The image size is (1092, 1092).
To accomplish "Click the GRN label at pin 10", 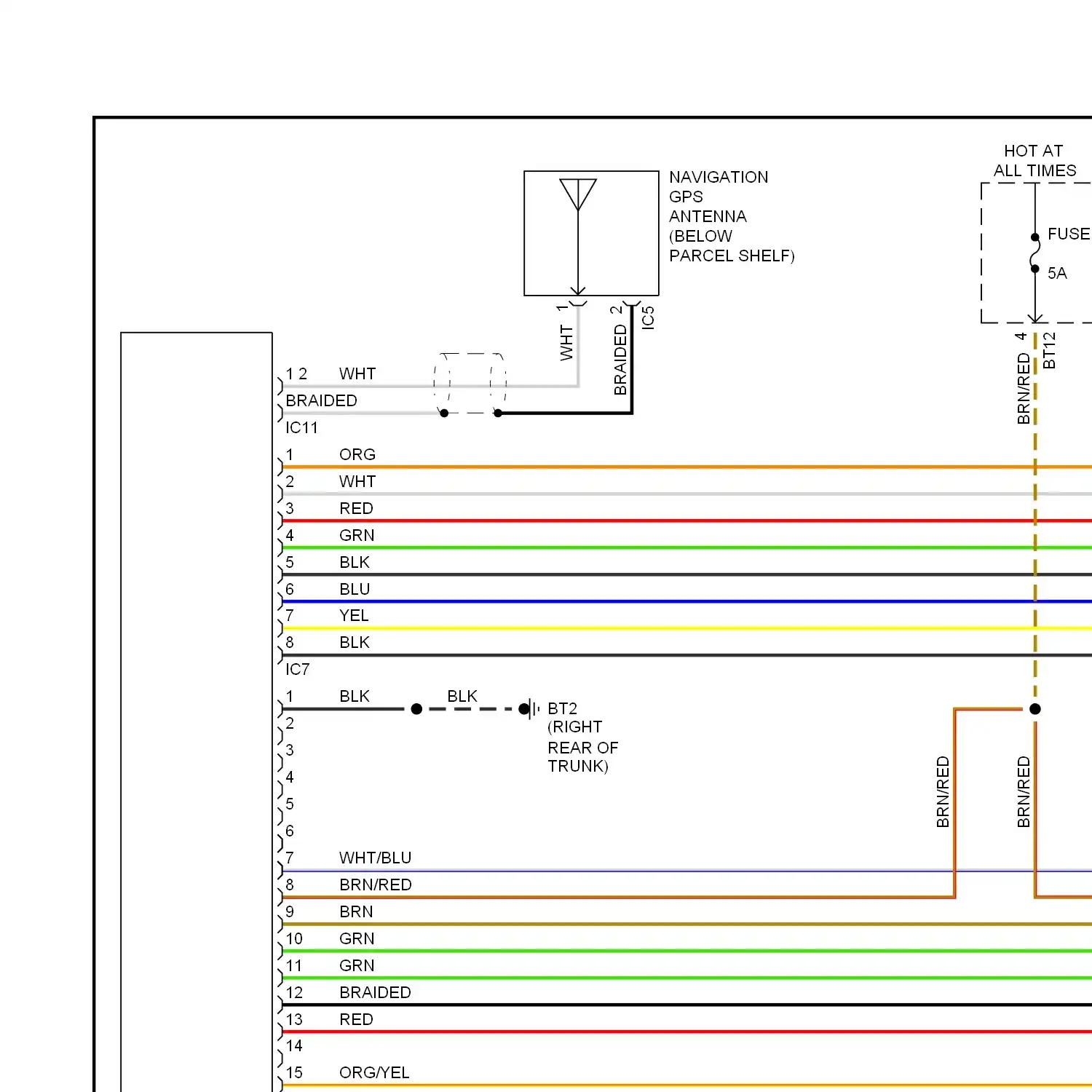I will tap(357, 938).
